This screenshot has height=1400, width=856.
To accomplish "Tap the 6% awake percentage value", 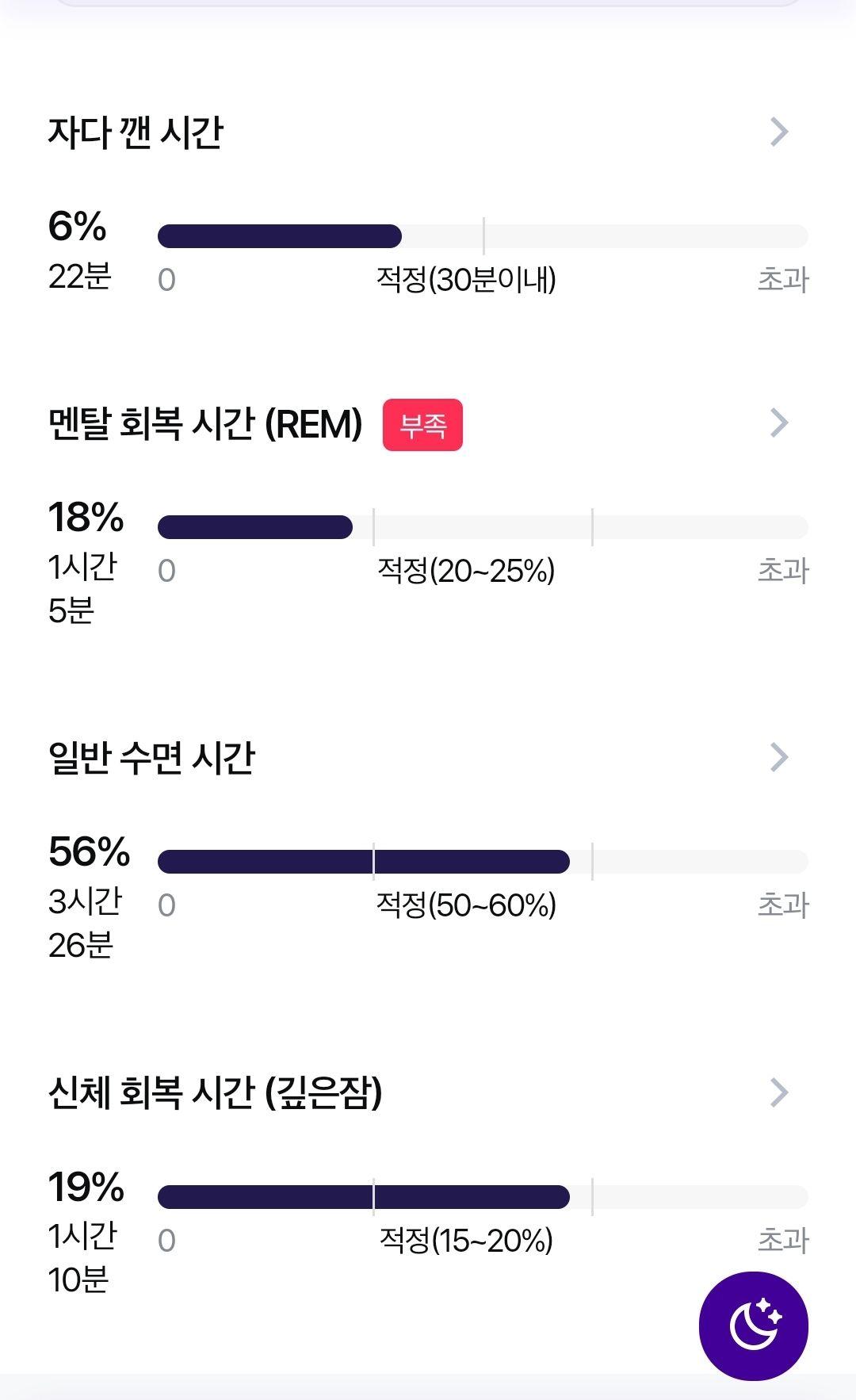I will (x=77, y=227).
